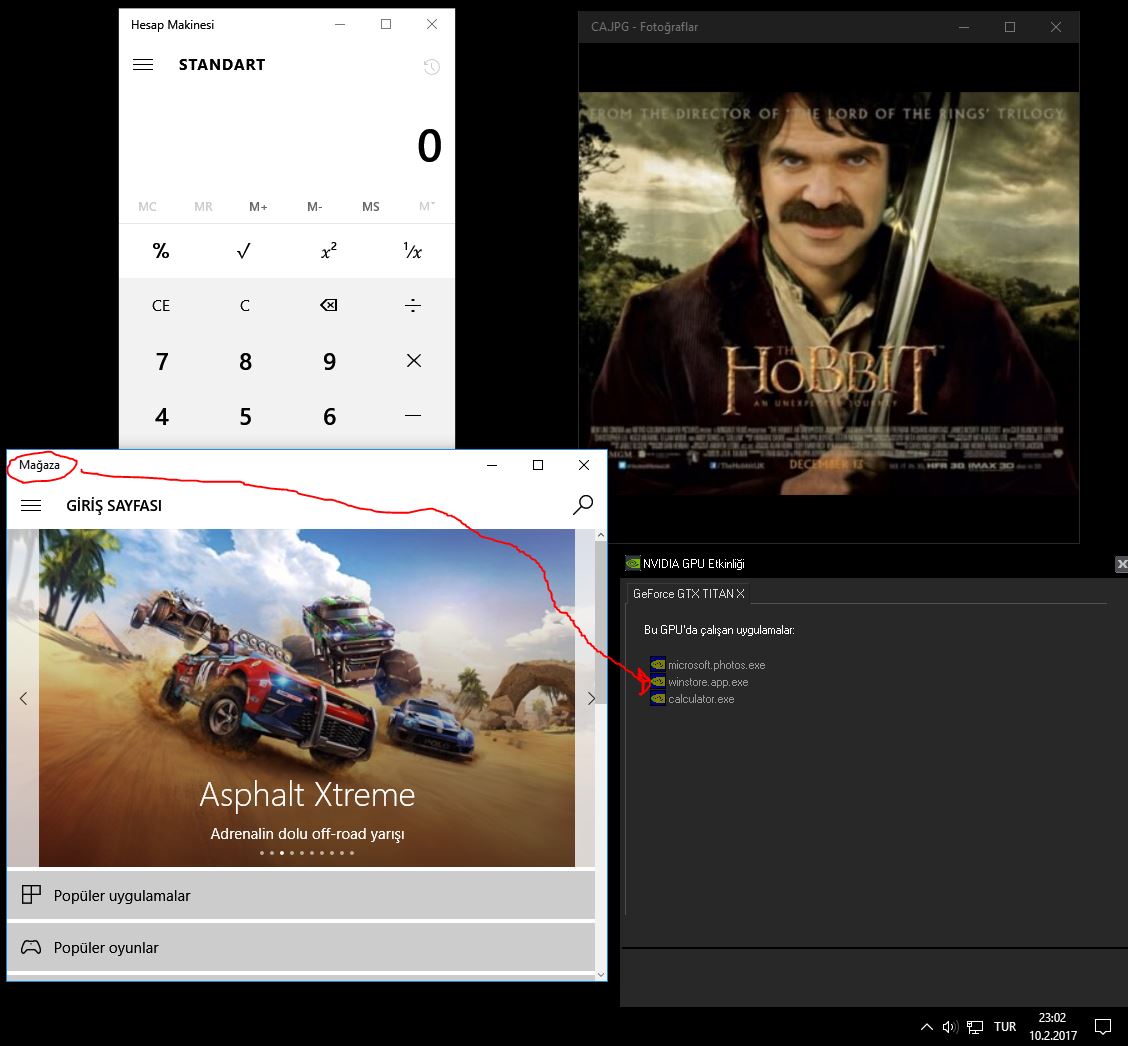The image size is (1128, 1046).
Task: Click the Store scrollbar up arrow
Action: 601,535
